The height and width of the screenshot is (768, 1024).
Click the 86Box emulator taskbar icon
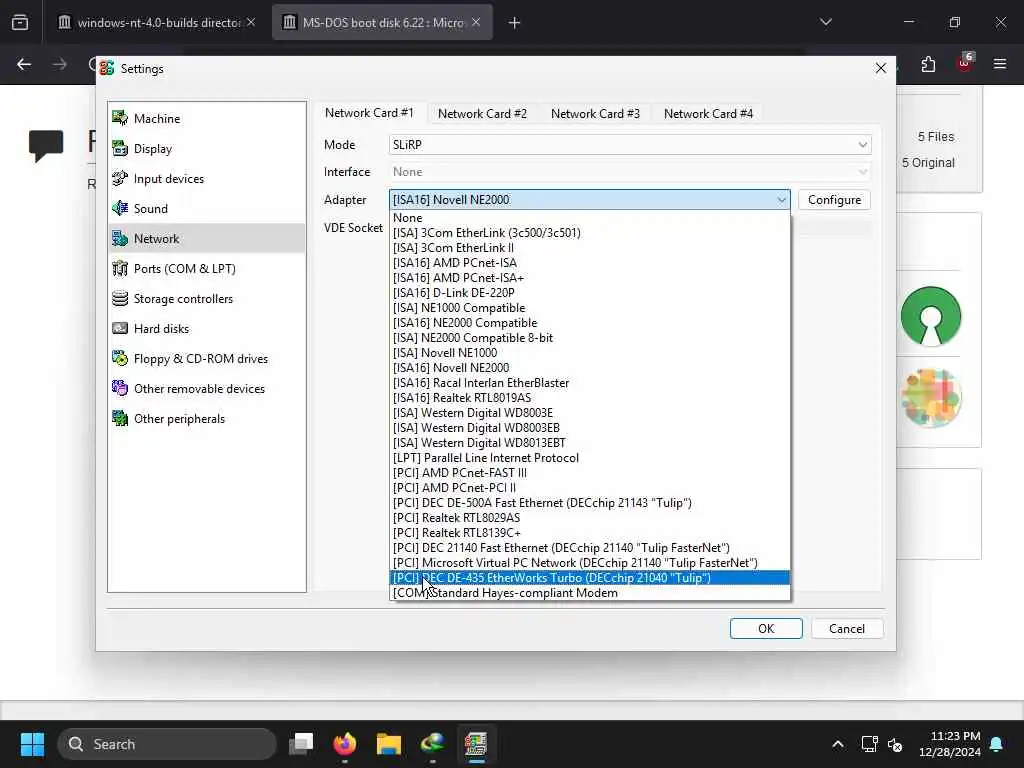tap(476, 744)
